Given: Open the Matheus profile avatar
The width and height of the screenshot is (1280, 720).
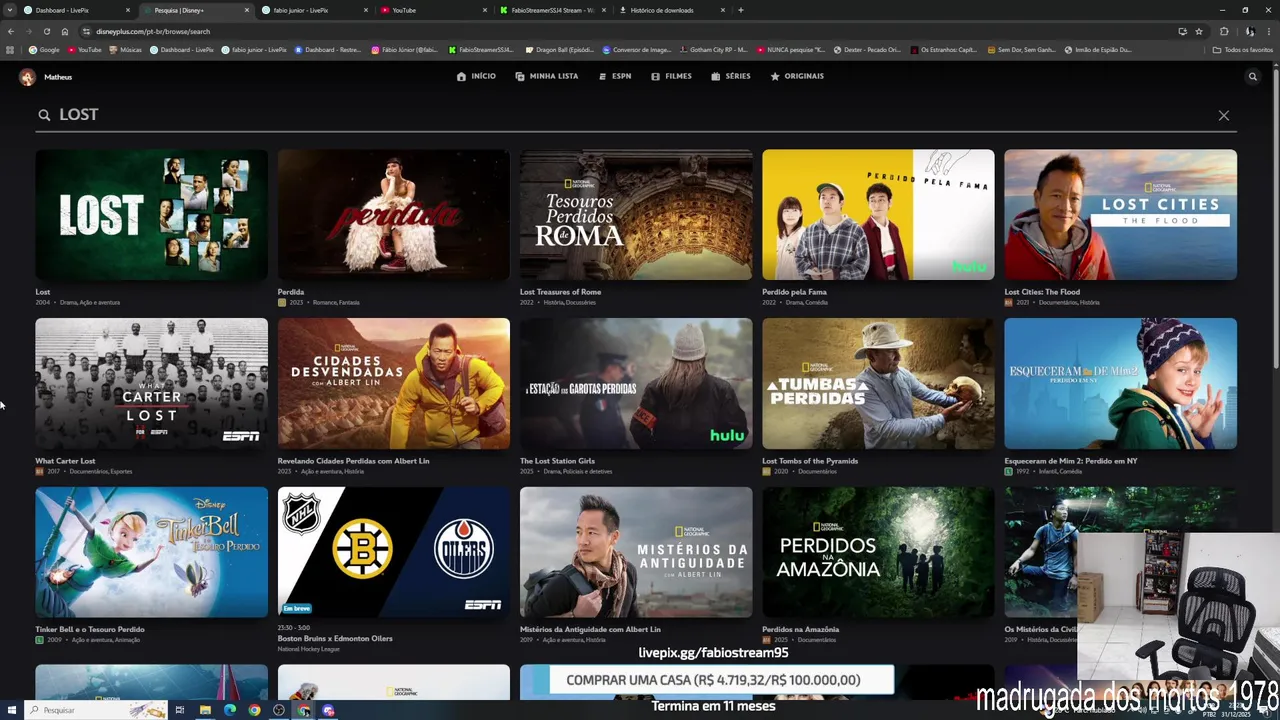Looking at the screenshot, I should [x=27, y=77].
